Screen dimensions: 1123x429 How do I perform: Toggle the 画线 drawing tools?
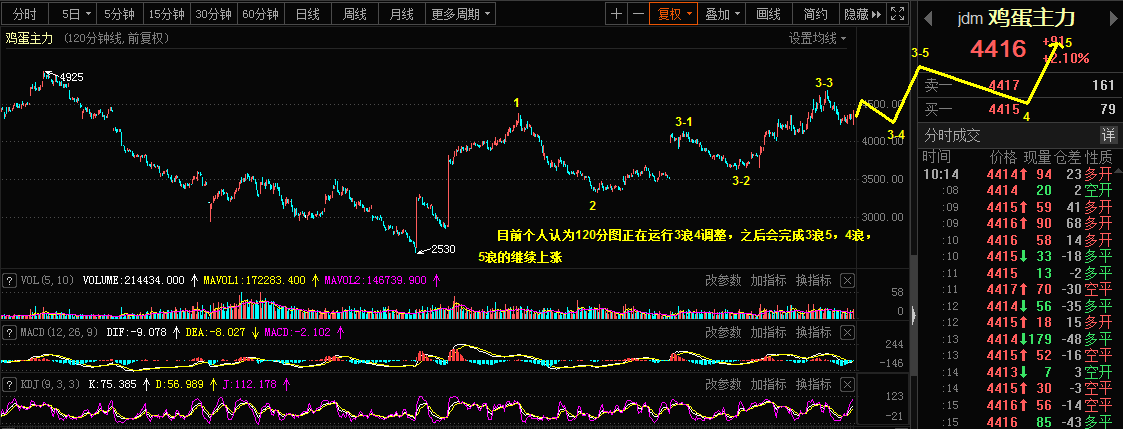point(768,14)
